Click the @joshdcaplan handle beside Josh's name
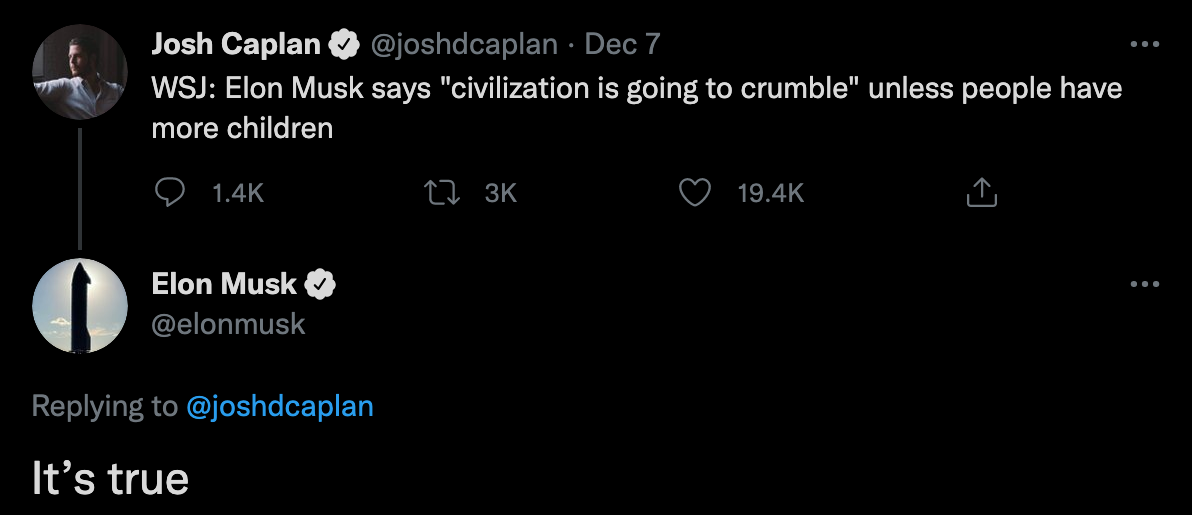Image resolution: width=1192 pixels, height=515 pixels. (x=465, y=45)
